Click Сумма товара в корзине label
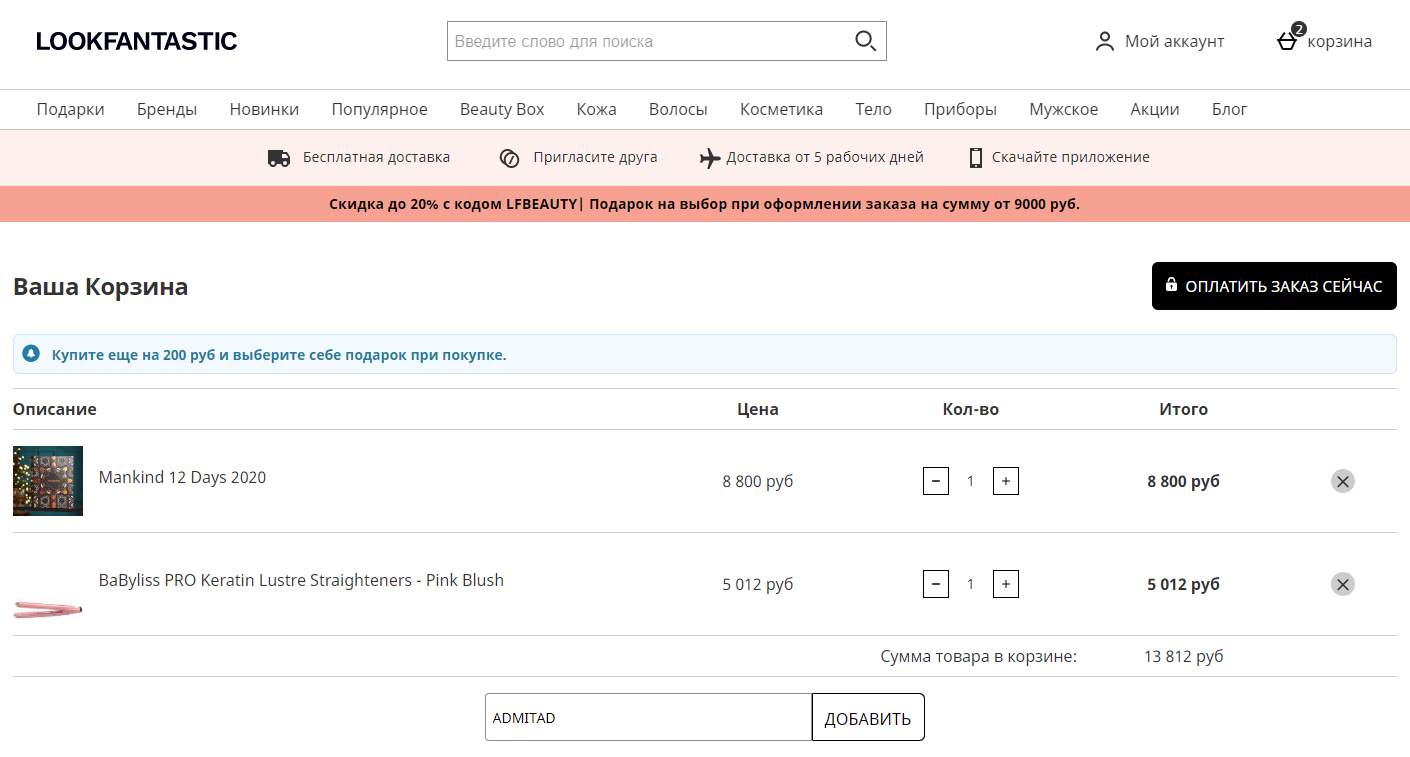This screenshot has height=757, width=1410. coord(979,656)
